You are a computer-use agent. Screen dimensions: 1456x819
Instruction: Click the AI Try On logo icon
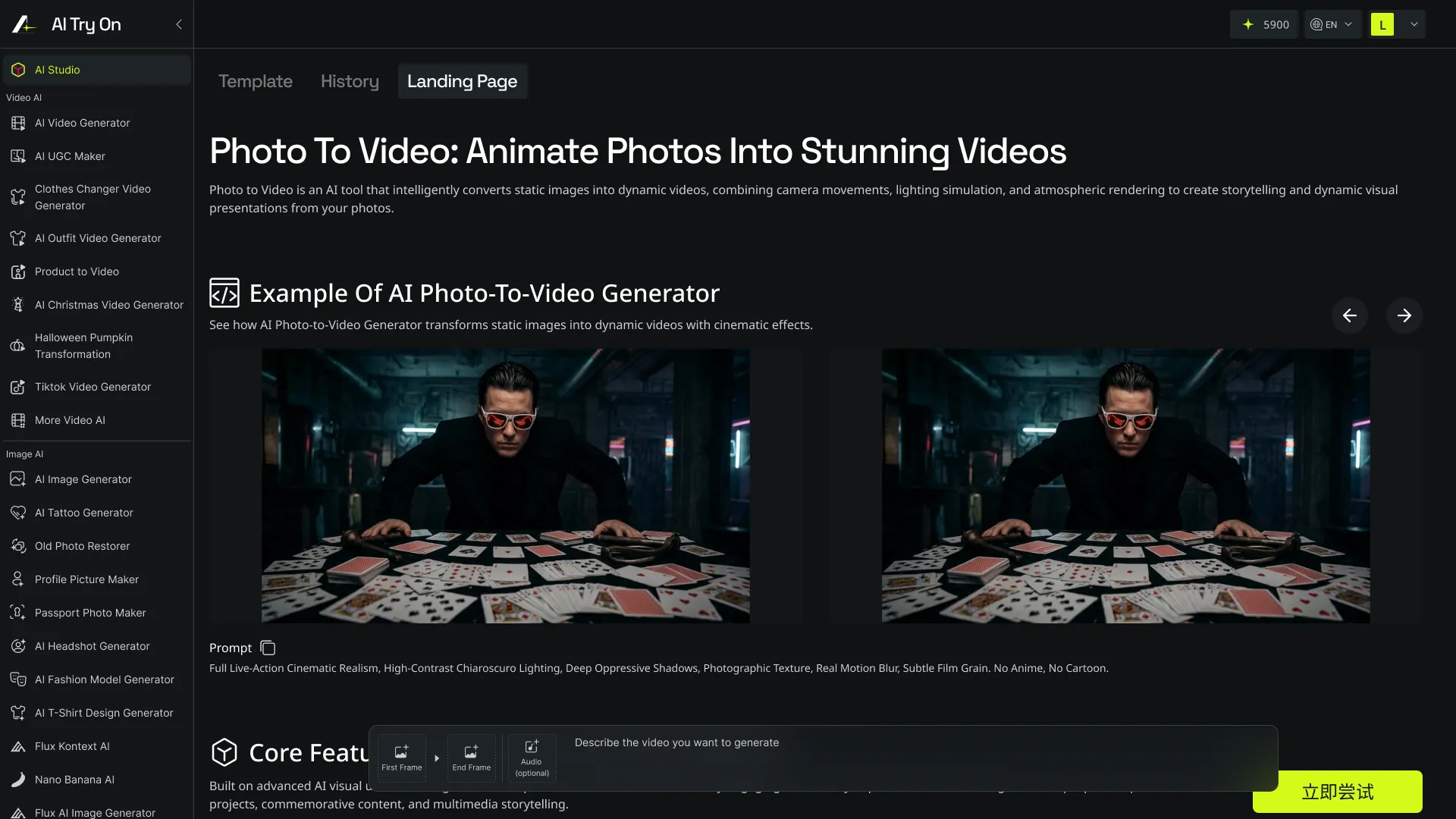pyautogui.click(x=24, y=24)
